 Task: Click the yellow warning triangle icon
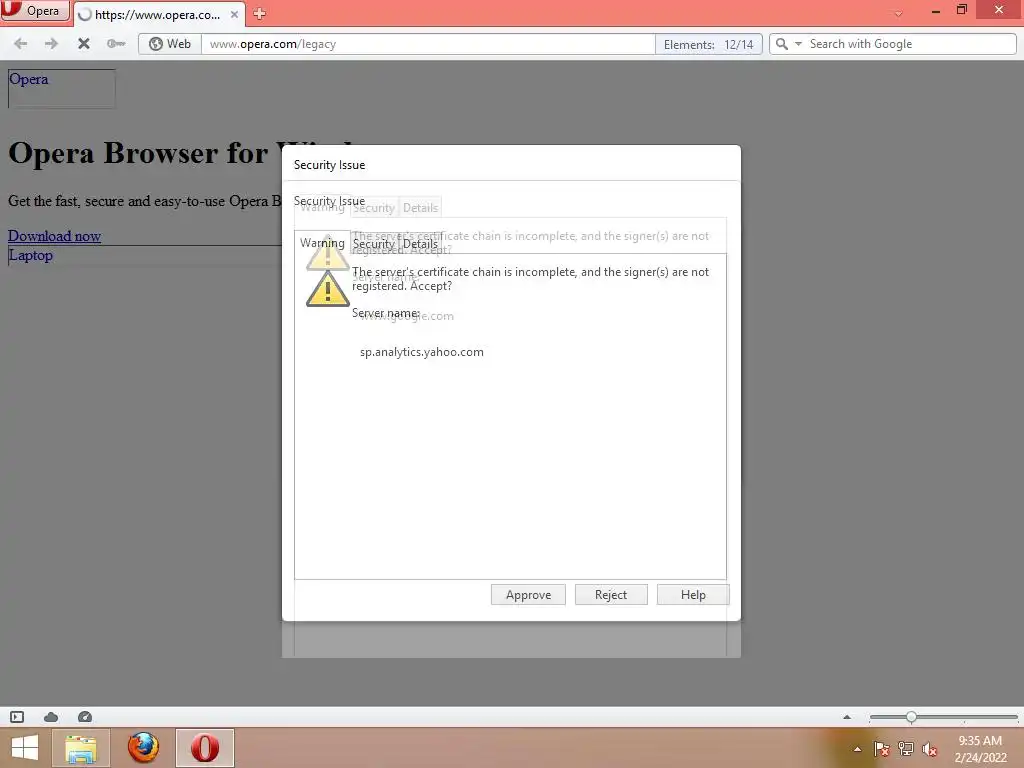point(328,289)
